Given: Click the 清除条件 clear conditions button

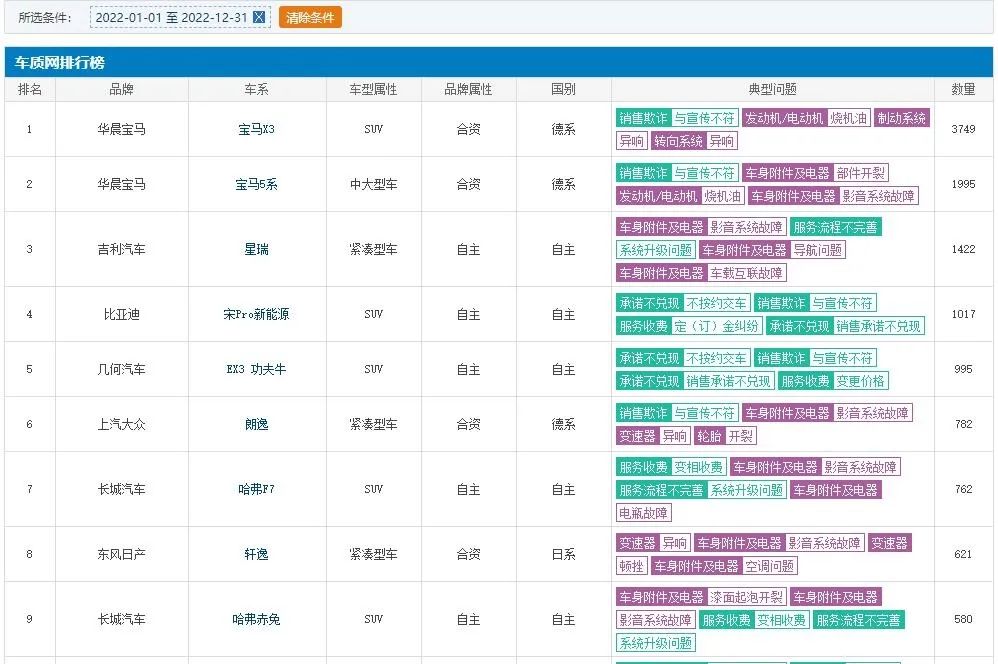Looking at the screenshot, I should [309, 17].
